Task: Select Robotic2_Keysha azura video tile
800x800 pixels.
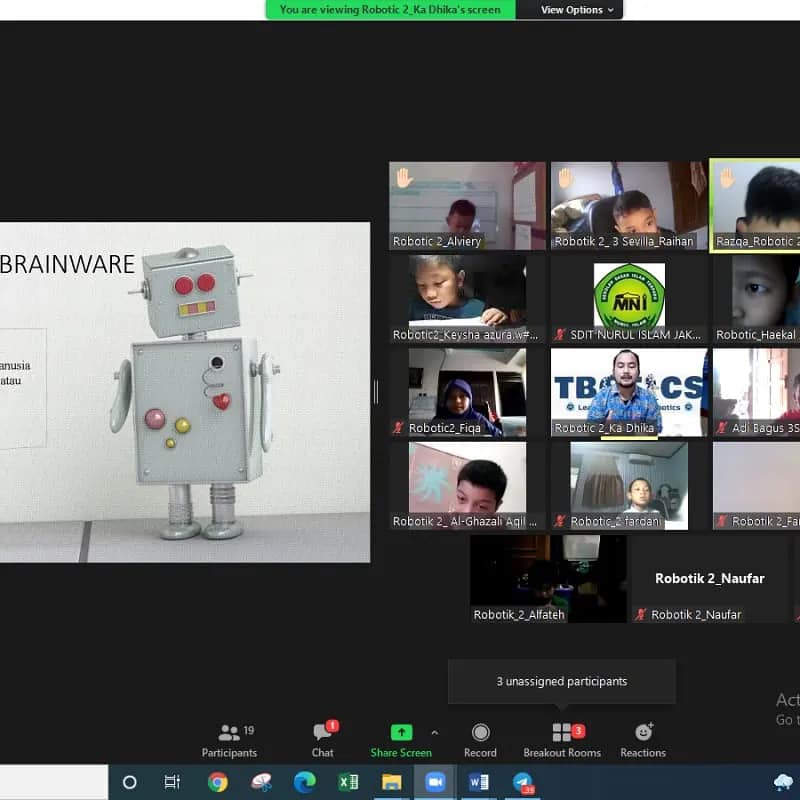Action: [x=467, y=299]
